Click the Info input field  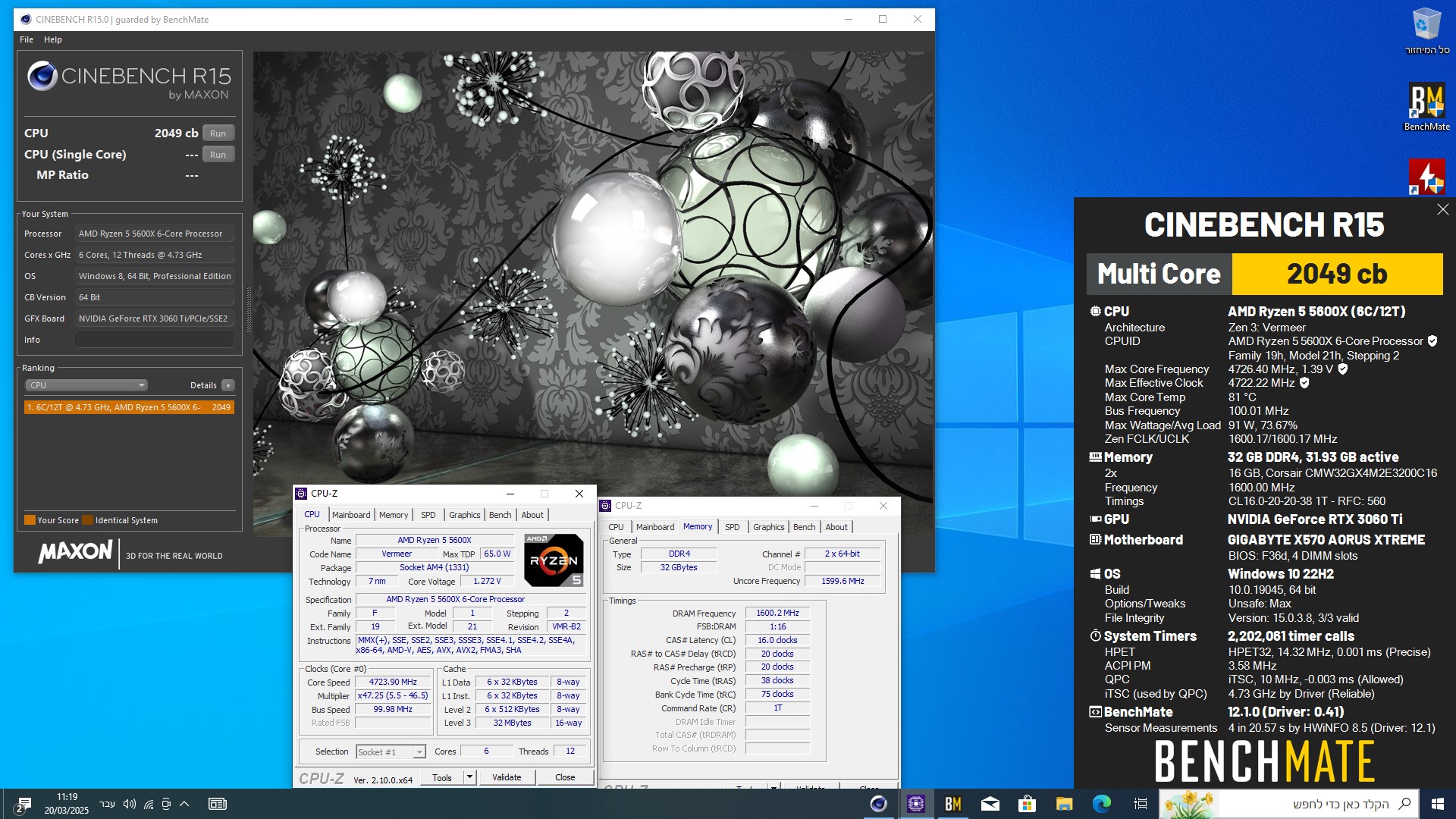pyautogui.click(x=155, y=340)
